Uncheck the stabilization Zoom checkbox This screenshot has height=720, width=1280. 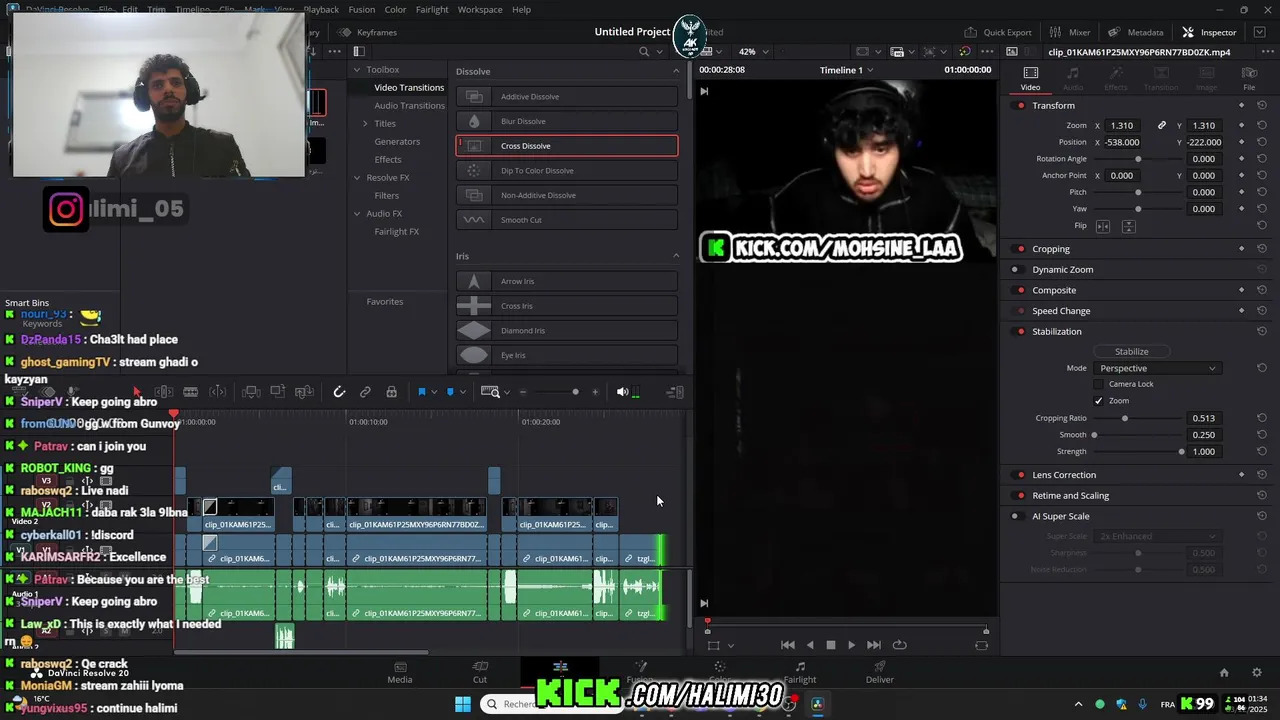point(1098,400)
